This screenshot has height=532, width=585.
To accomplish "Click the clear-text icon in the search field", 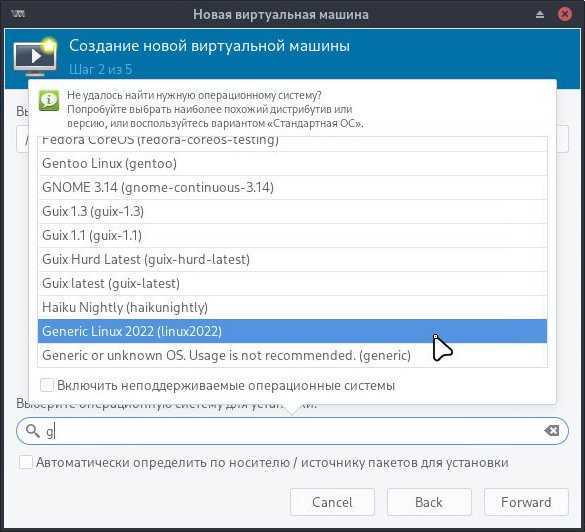I will click(552, 431).
